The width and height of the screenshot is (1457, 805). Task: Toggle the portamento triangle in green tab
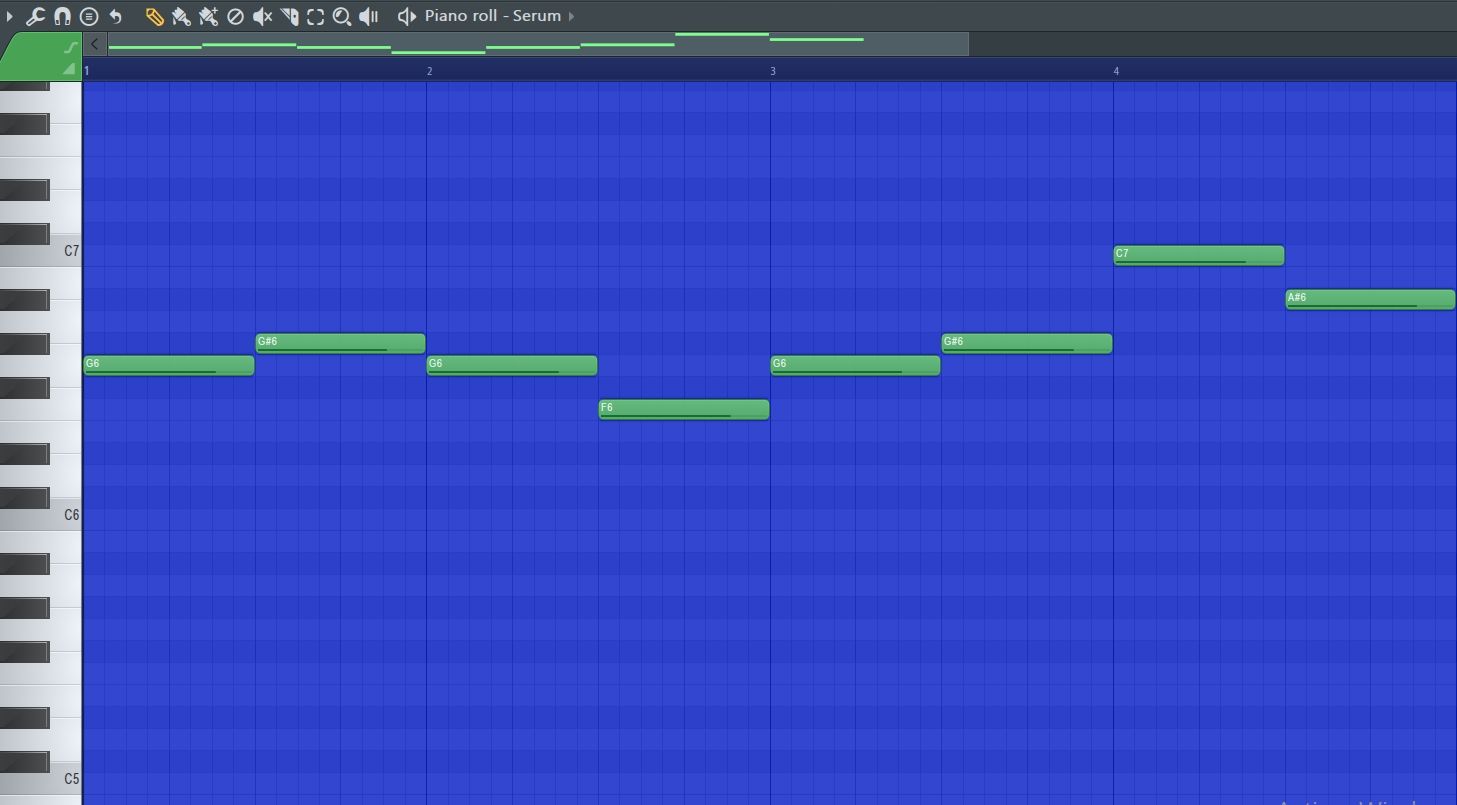69,68
